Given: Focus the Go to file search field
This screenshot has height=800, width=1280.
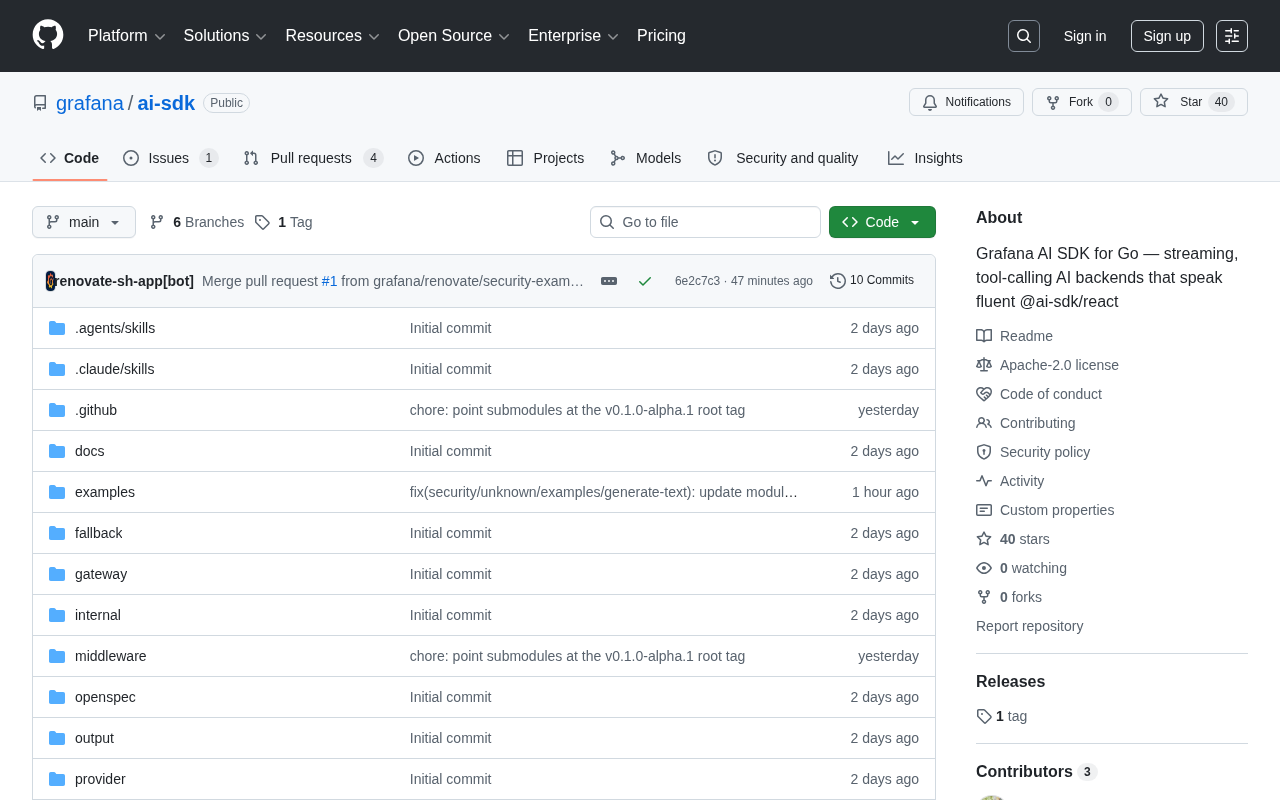Looking at the screenshot, I should (x=705, y=222).
